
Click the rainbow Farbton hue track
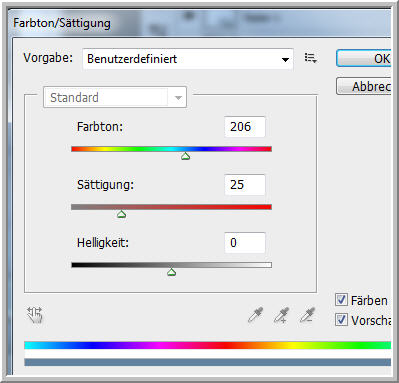pyautogui.click(x=172, y=149)
